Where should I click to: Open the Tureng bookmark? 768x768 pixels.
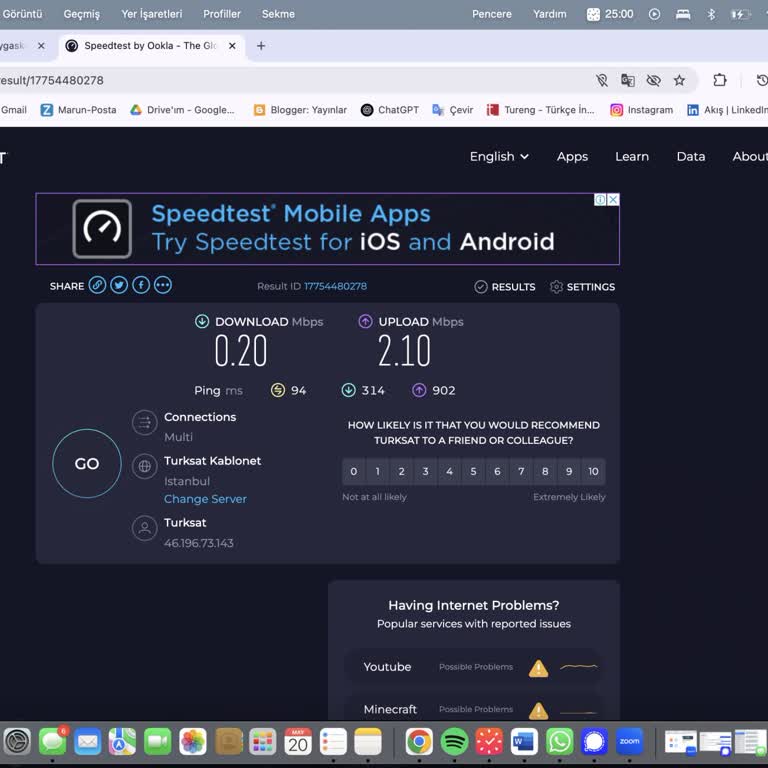pyautogui.click(x=541, y=110)
